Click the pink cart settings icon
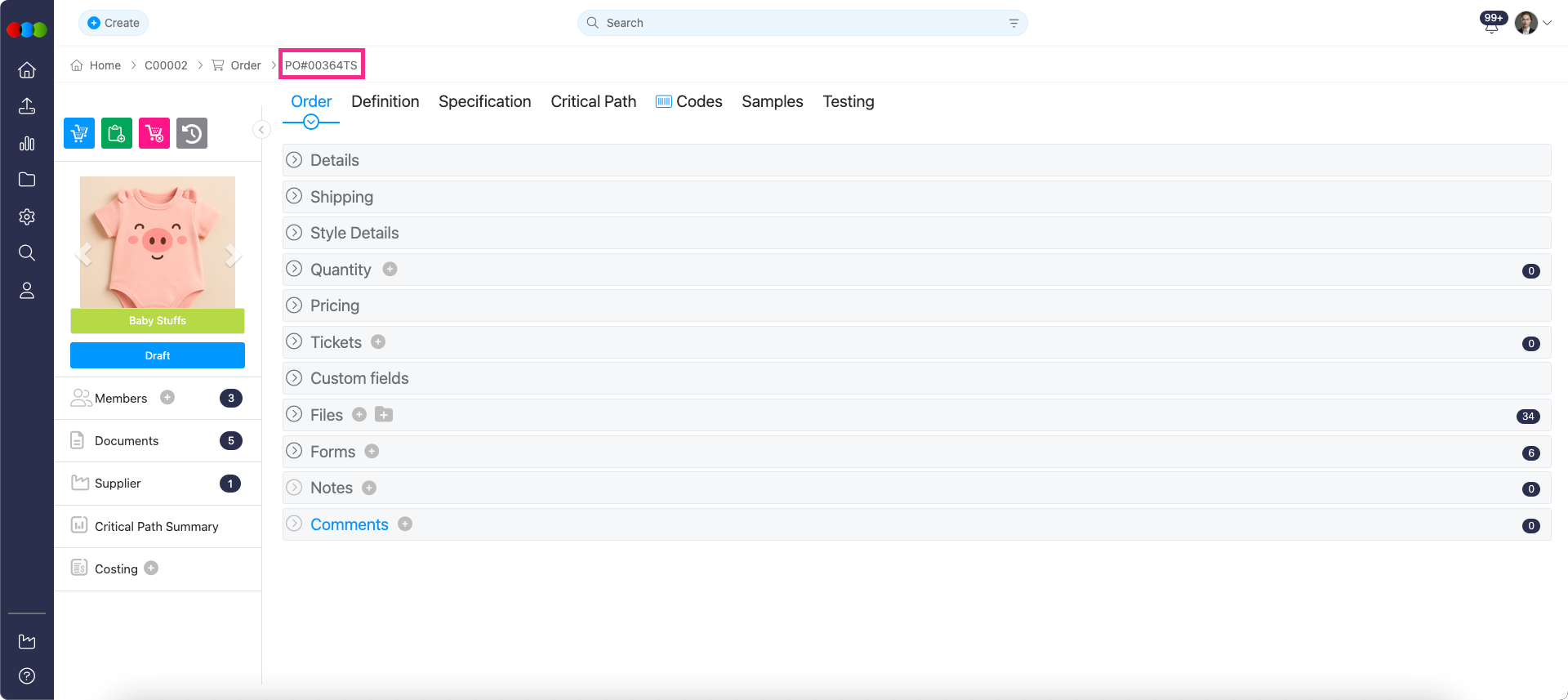Screen dimensions: 1568x700 pos(154,133)
